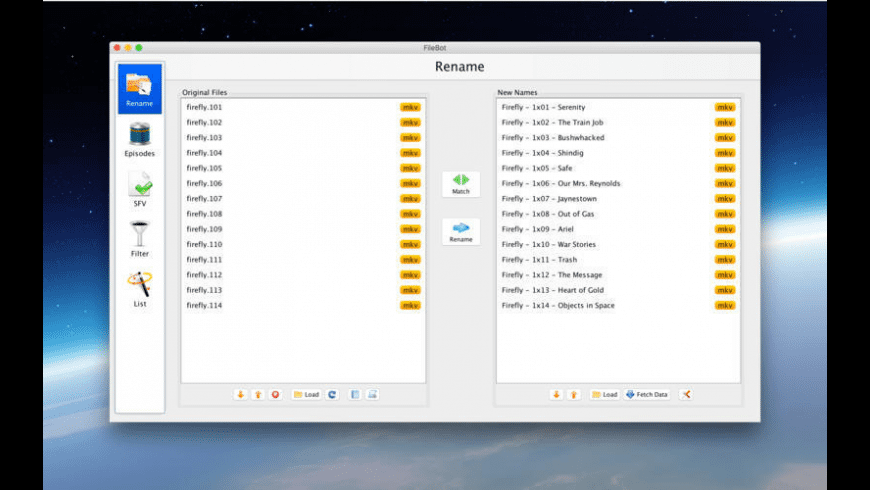Select 'Firefly - 1x10 - War Stories'
Viewport: 870px width, 490px height.
pos(618,245)
